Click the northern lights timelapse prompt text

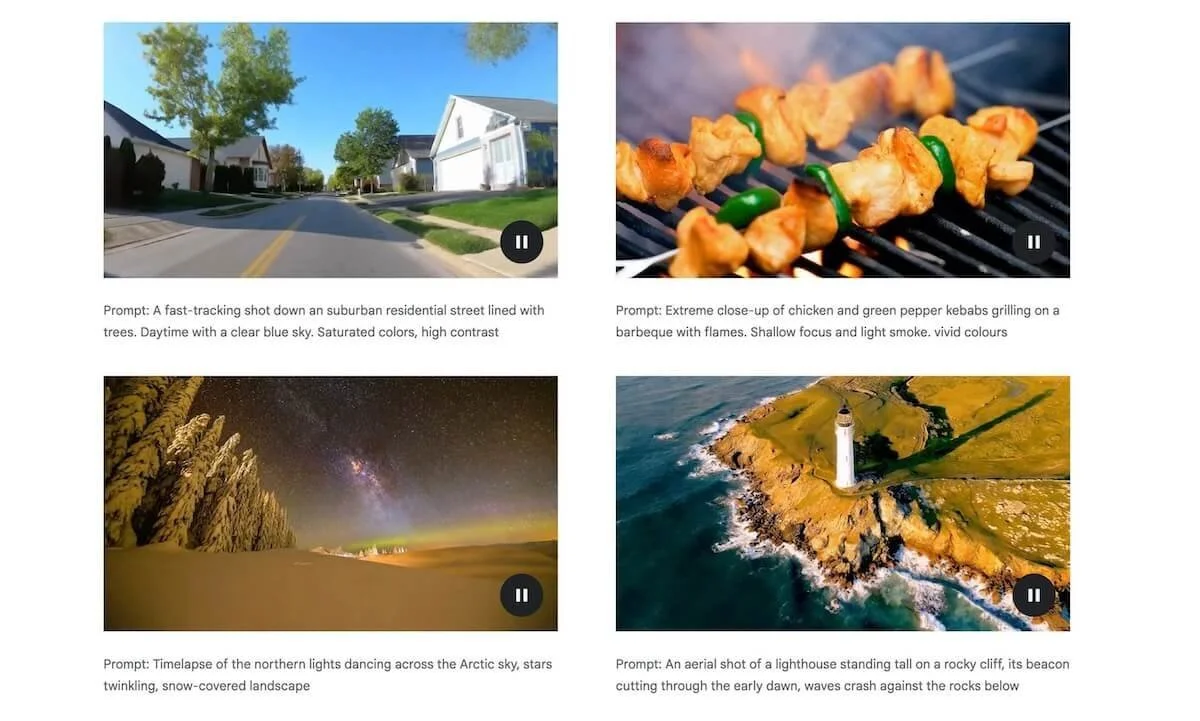point(327,675)
